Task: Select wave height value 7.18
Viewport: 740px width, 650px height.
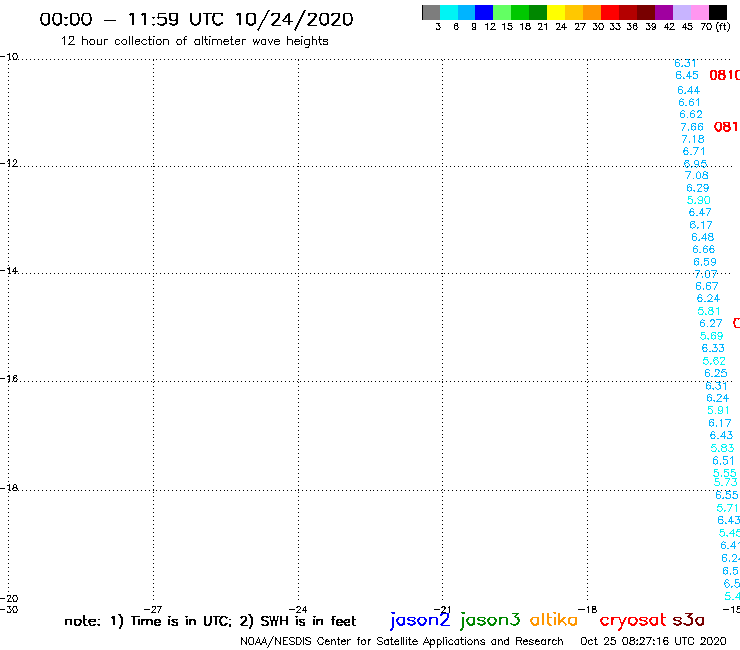Action: (693, 139)
